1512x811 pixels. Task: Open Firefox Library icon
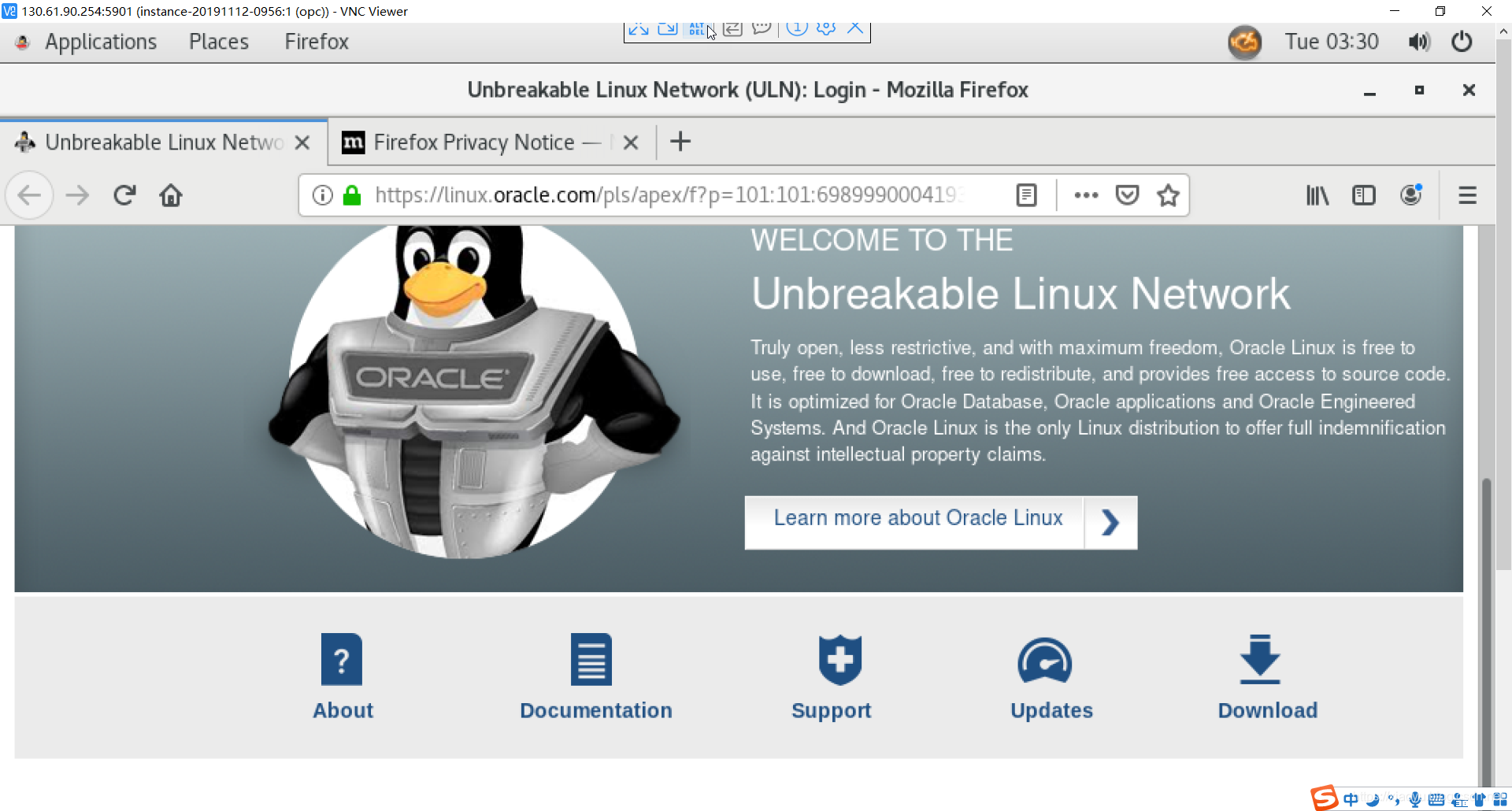click(1317, 195)
